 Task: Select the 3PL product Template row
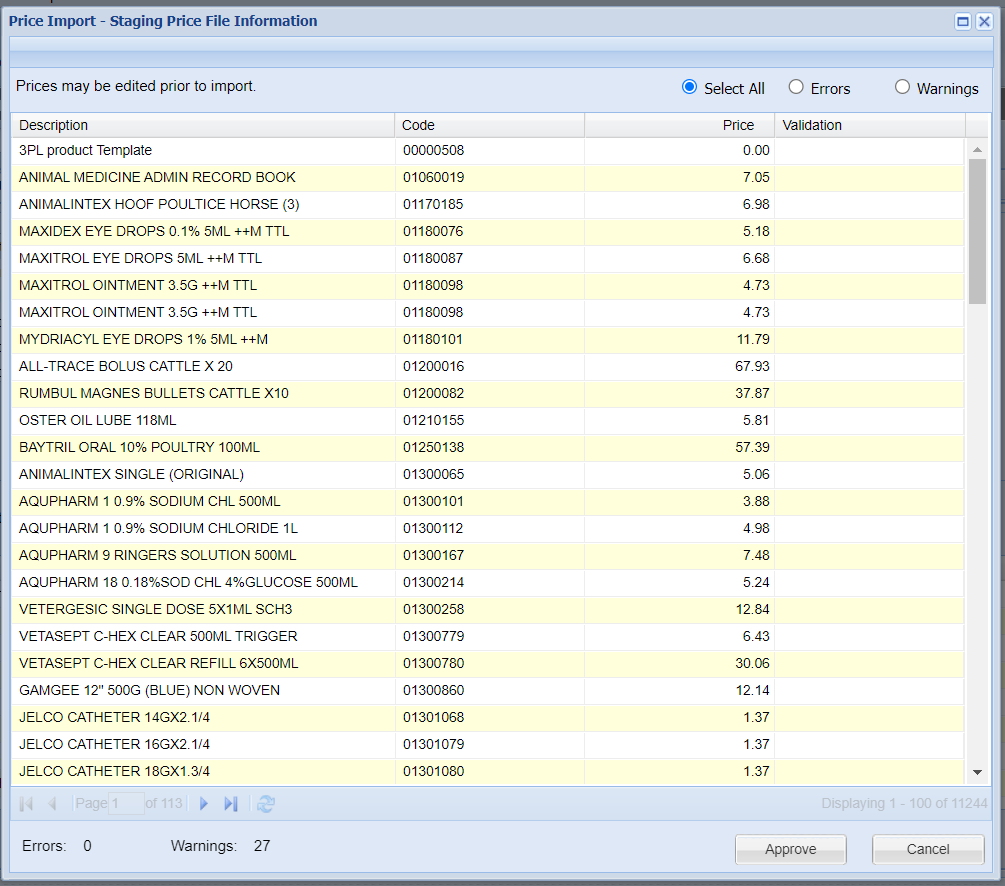[487, 151]
